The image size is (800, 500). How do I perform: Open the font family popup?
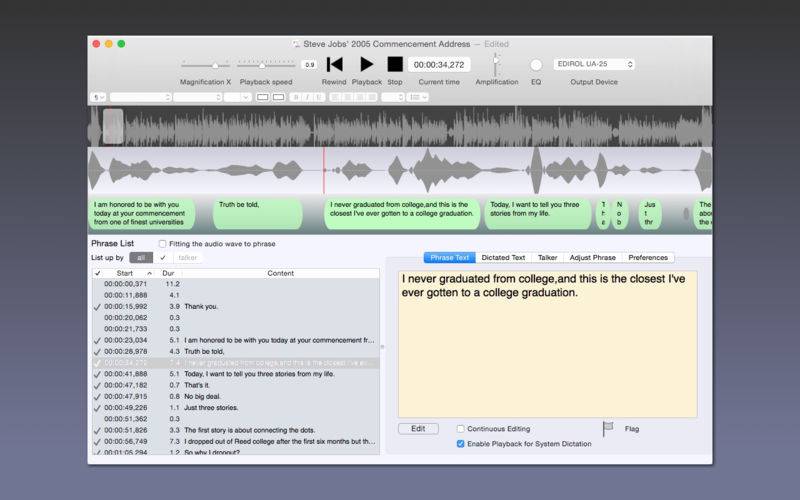[x=140, y=97]
